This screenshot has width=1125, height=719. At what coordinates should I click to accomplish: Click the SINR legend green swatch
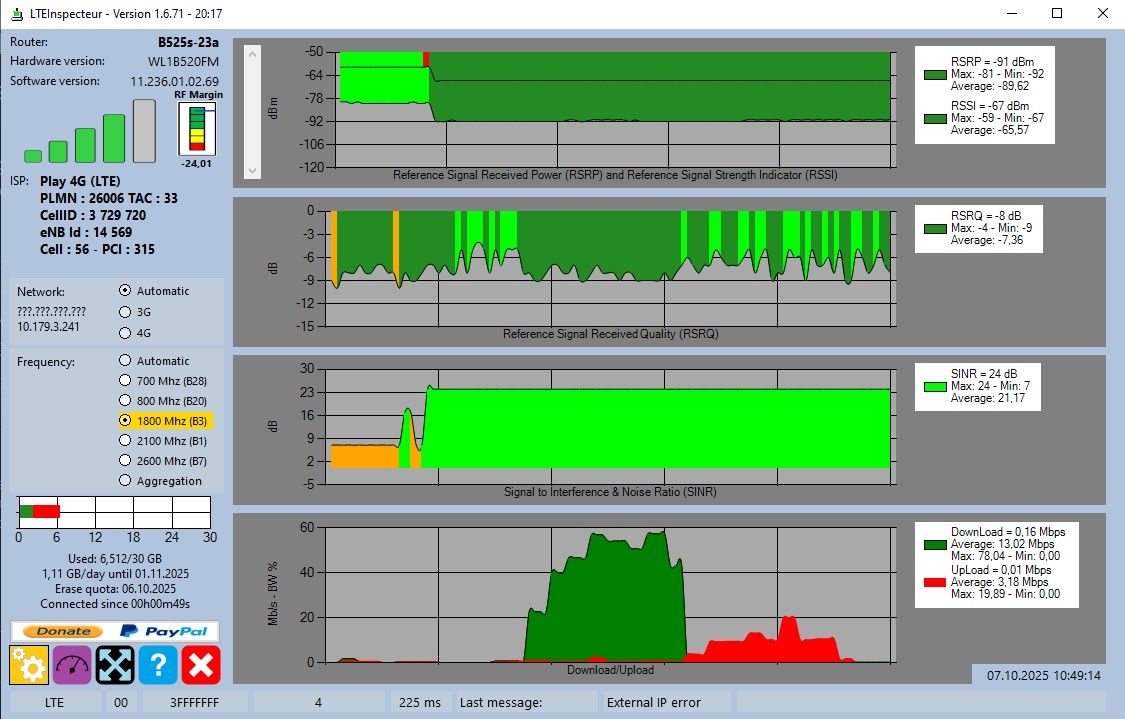point(935,387)
